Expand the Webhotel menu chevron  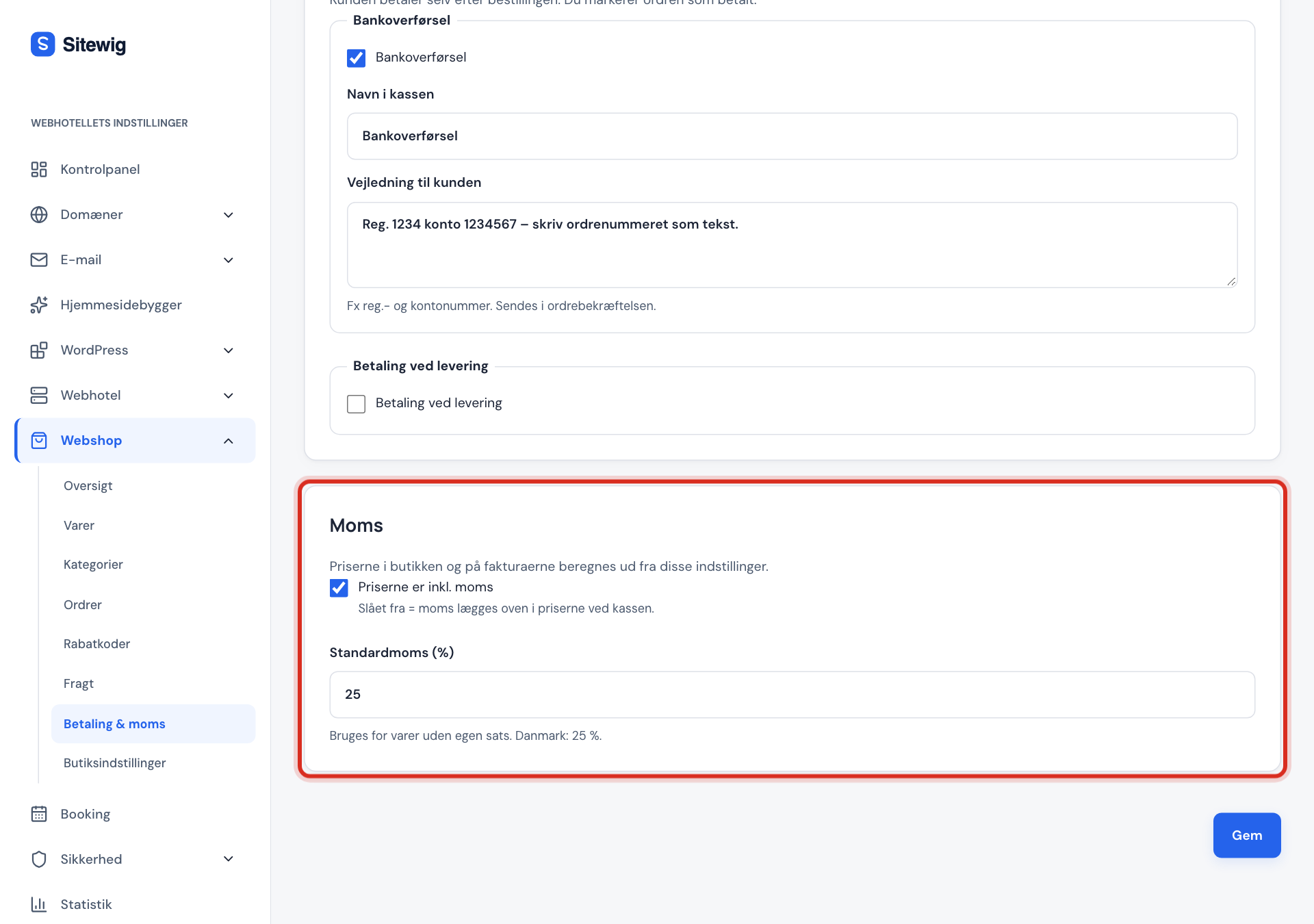coord(229,396)
